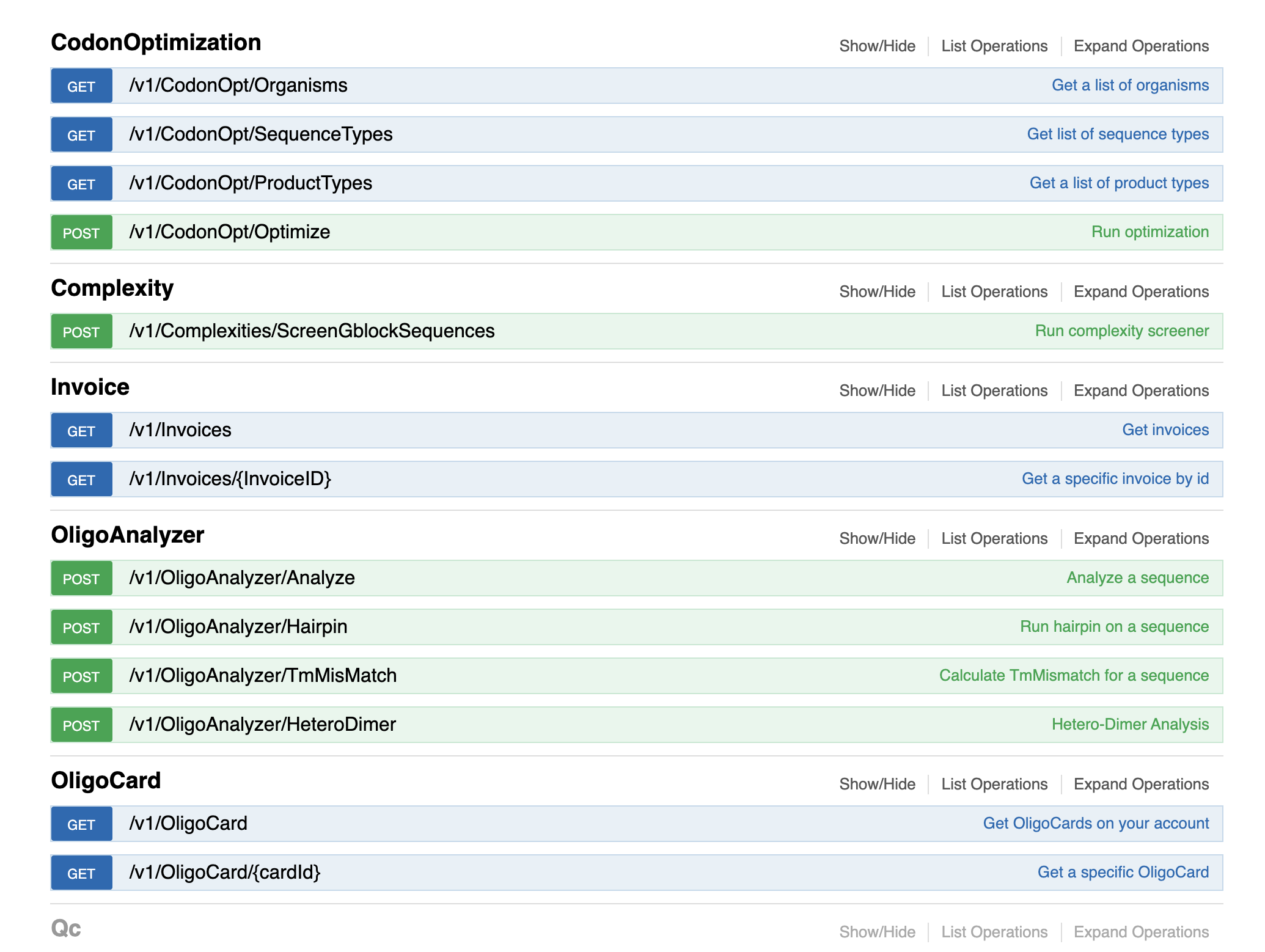The height and width of the screenshot is (952, 1265).
Task: Click List Operations for Invoice
Action: point(994,390)
